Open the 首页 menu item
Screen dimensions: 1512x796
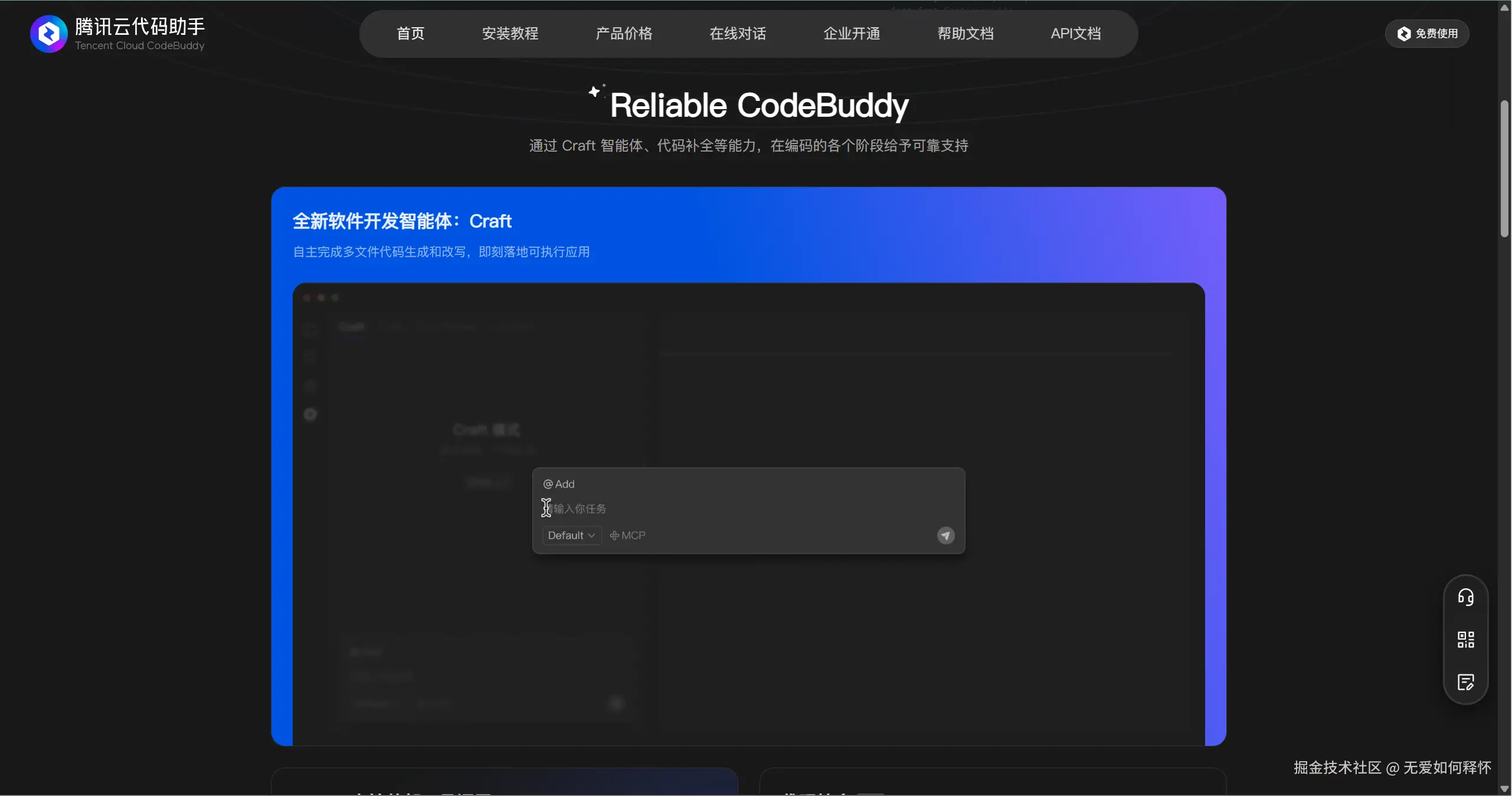[x=410, y=34]
